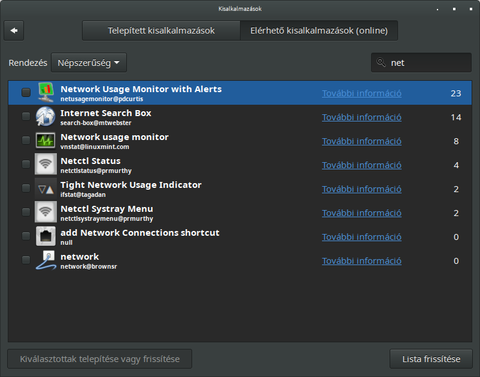The width and height of the screenshot is (480, 377).
Task: Enable the Netctl Status checkbox
Action: (x=26, y=164)
